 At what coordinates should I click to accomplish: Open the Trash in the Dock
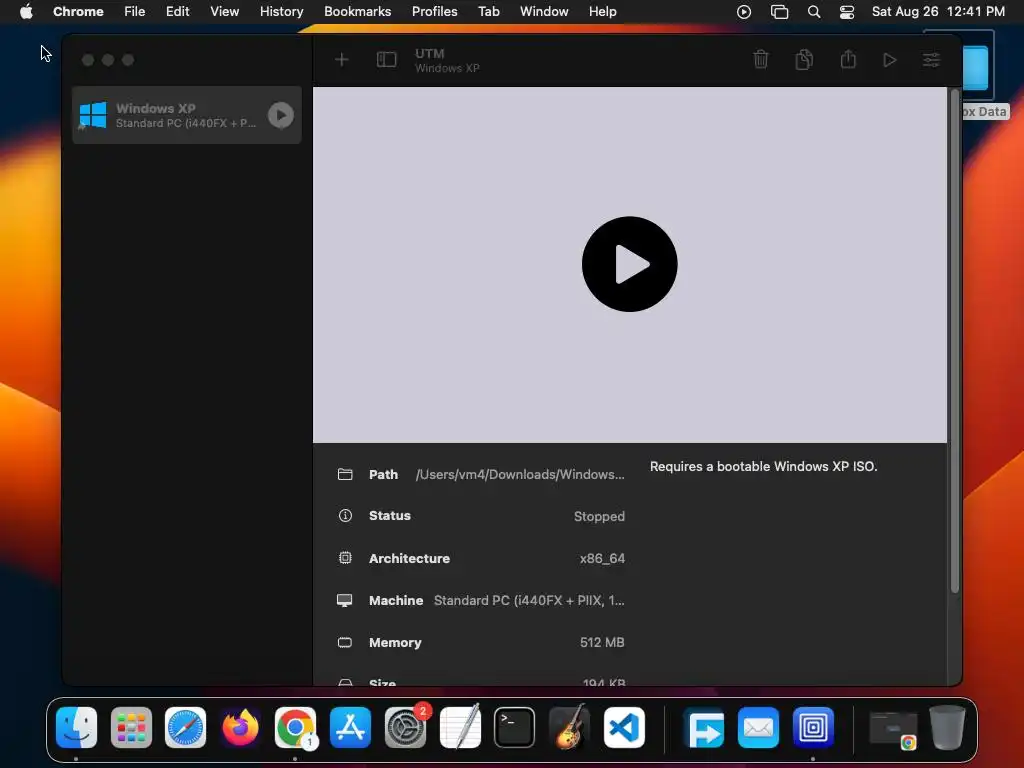947,728
